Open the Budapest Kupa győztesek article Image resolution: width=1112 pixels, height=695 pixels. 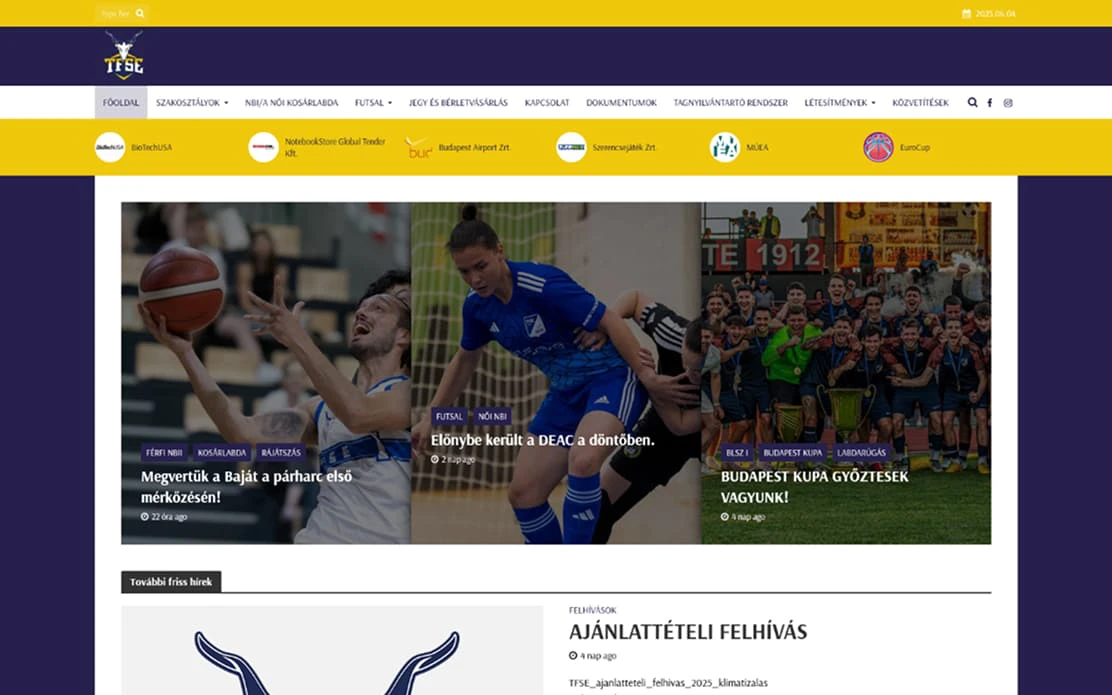[x=814, y=486]
